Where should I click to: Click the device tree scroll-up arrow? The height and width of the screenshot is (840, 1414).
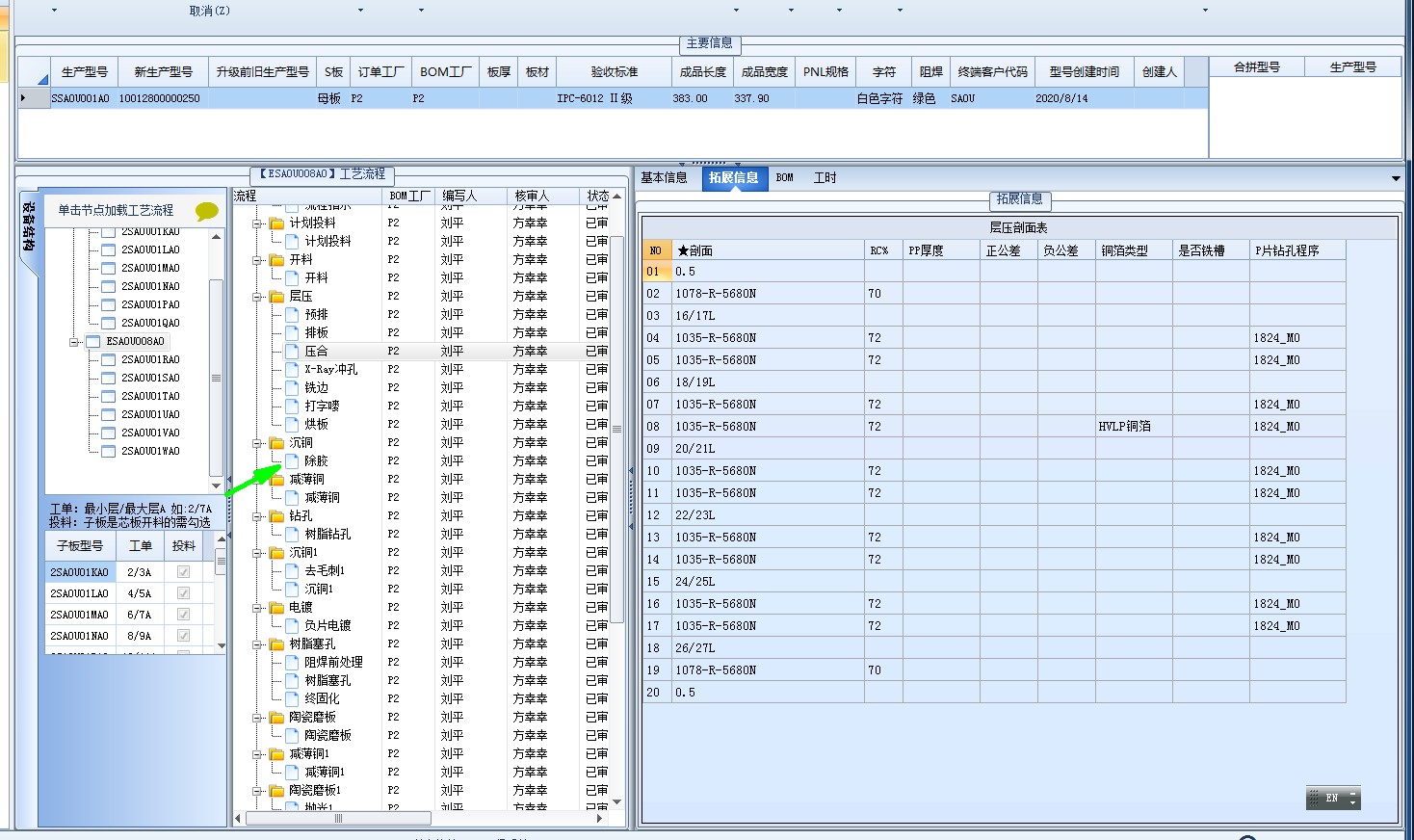coord(216,237)
